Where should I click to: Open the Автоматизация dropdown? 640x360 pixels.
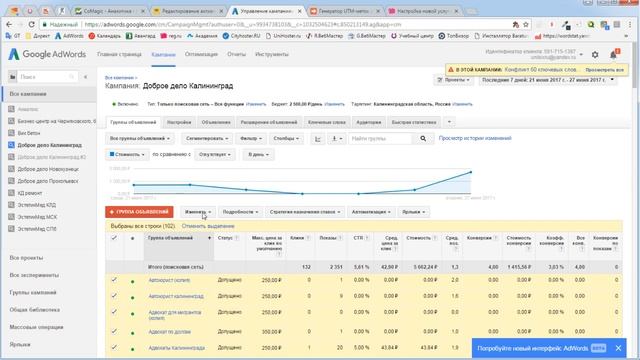pos(371,212)
